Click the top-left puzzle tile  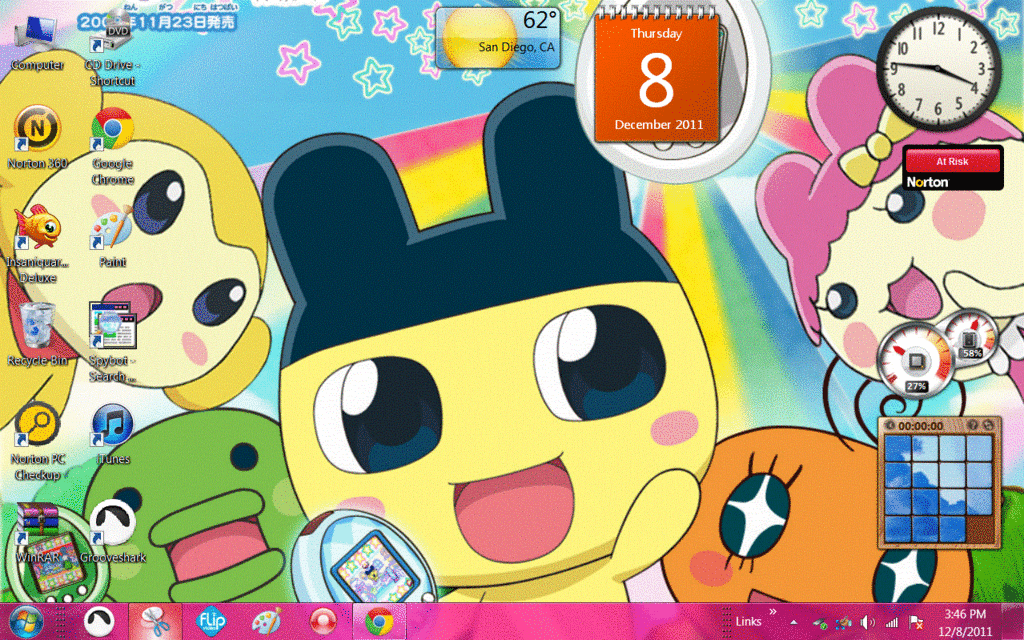898,449
